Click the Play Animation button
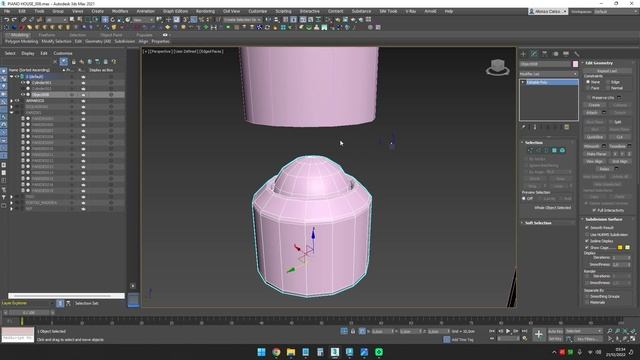Viewport: 640px width, 360px height. click(508, 331)
